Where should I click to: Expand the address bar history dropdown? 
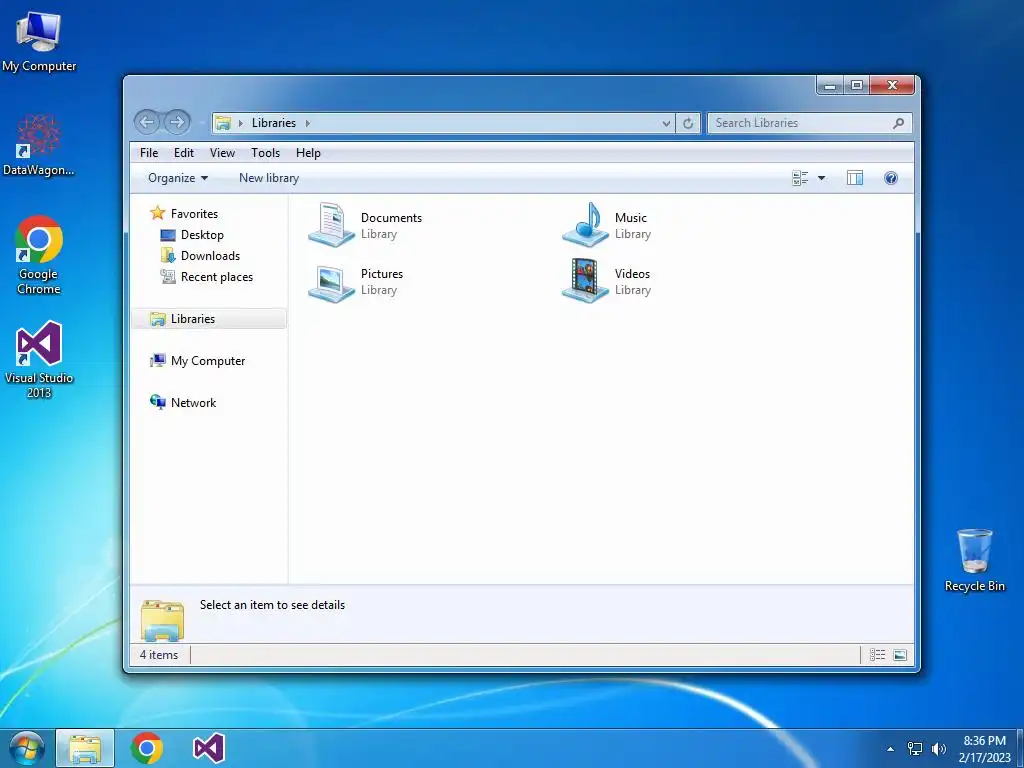pos(666,123)
